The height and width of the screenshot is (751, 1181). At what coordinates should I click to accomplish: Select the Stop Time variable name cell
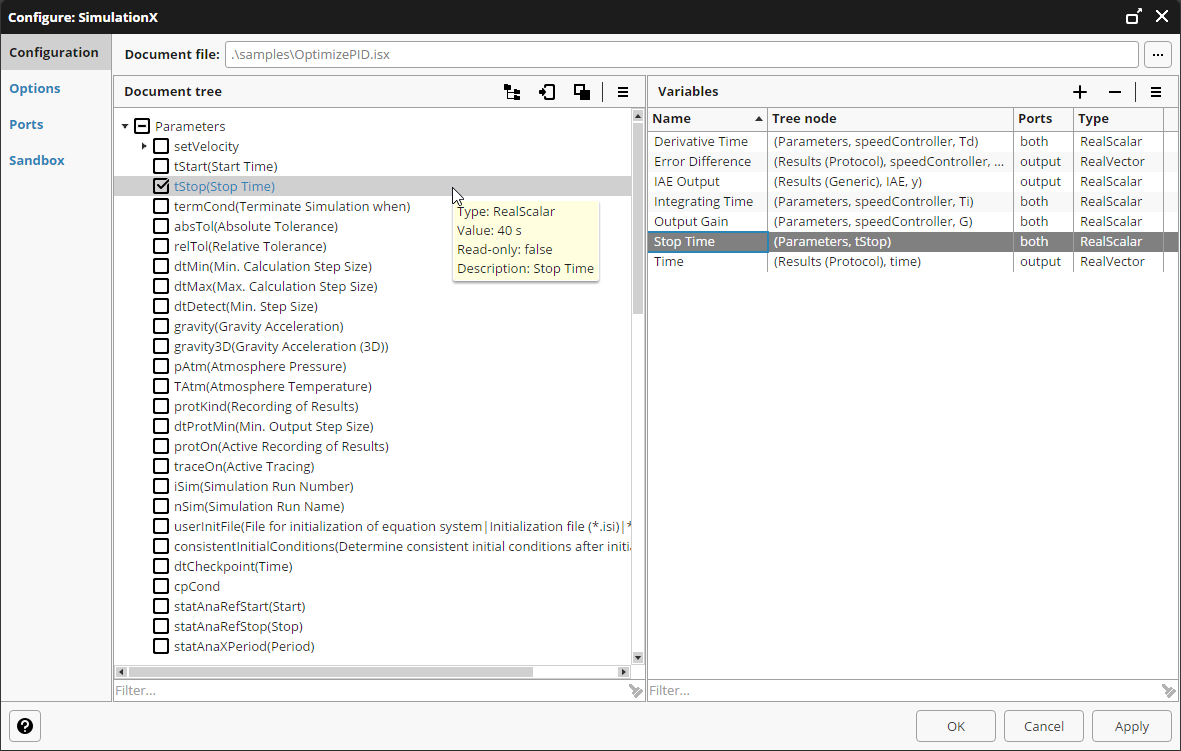tap(707, 241)
